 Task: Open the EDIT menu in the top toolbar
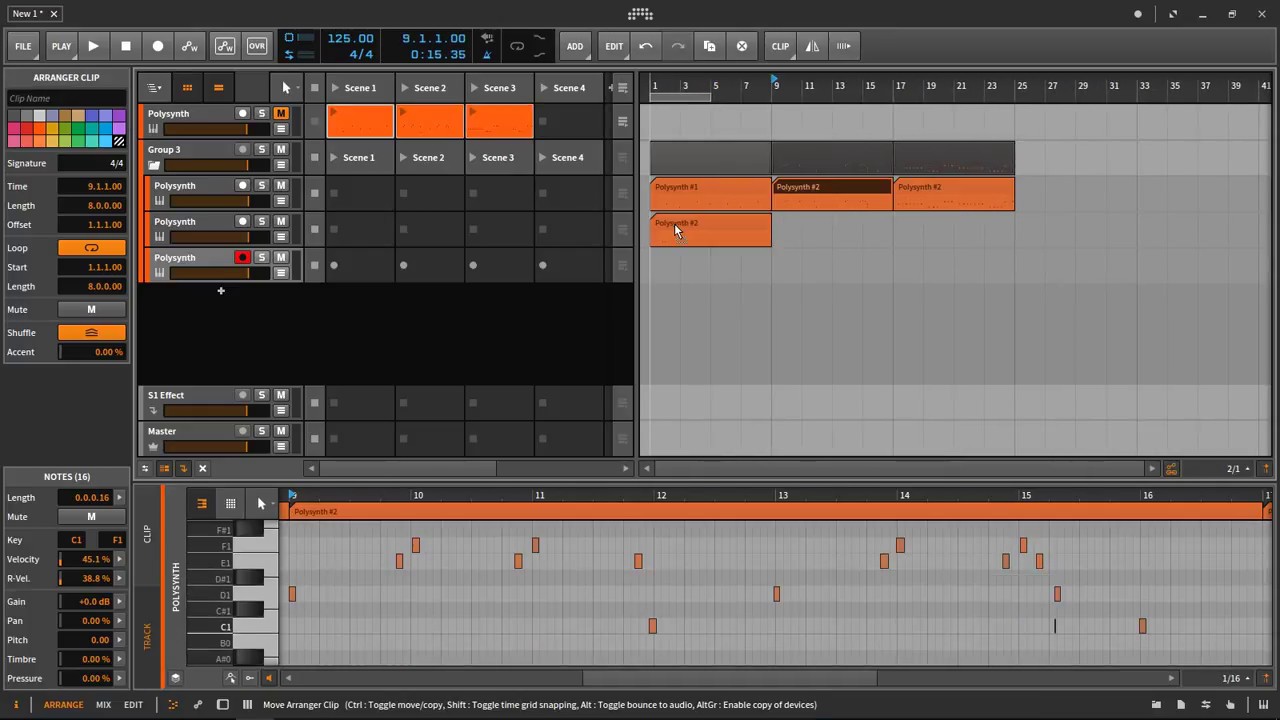pos(614,46)
